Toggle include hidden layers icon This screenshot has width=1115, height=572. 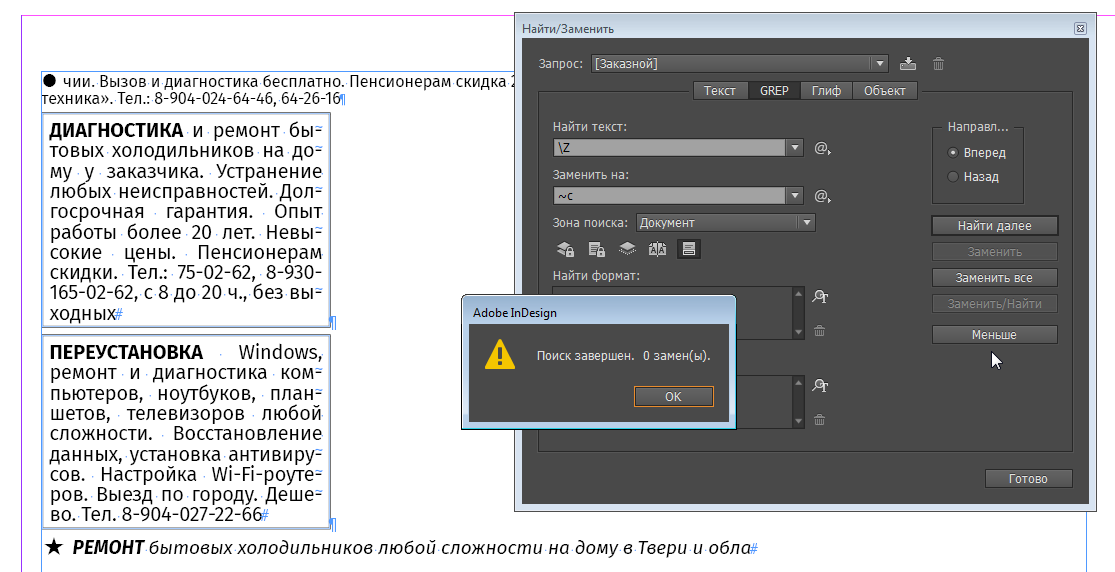(627, 249)
